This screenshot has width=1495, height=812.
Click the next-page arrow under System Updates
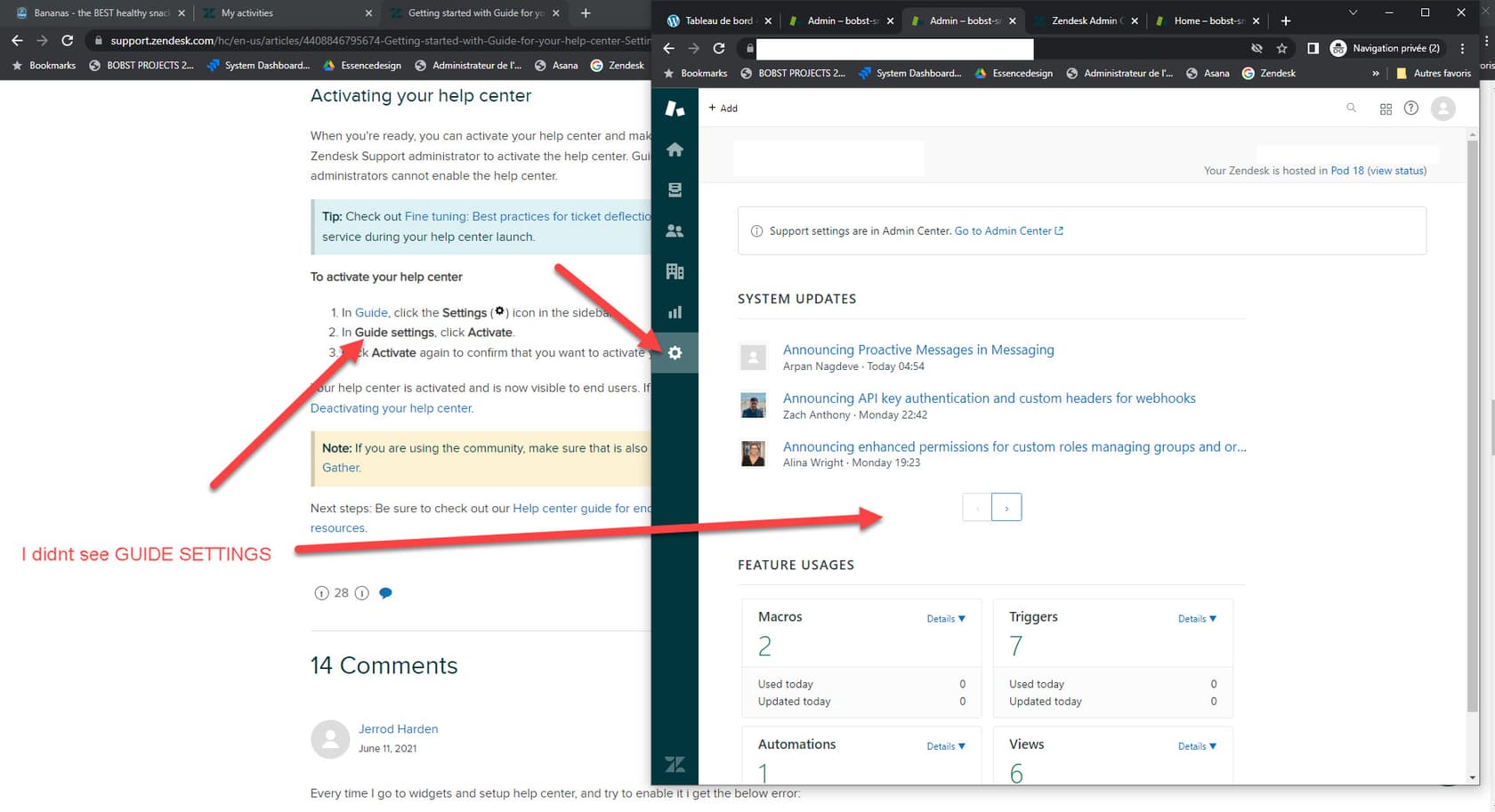(1006, 506)
